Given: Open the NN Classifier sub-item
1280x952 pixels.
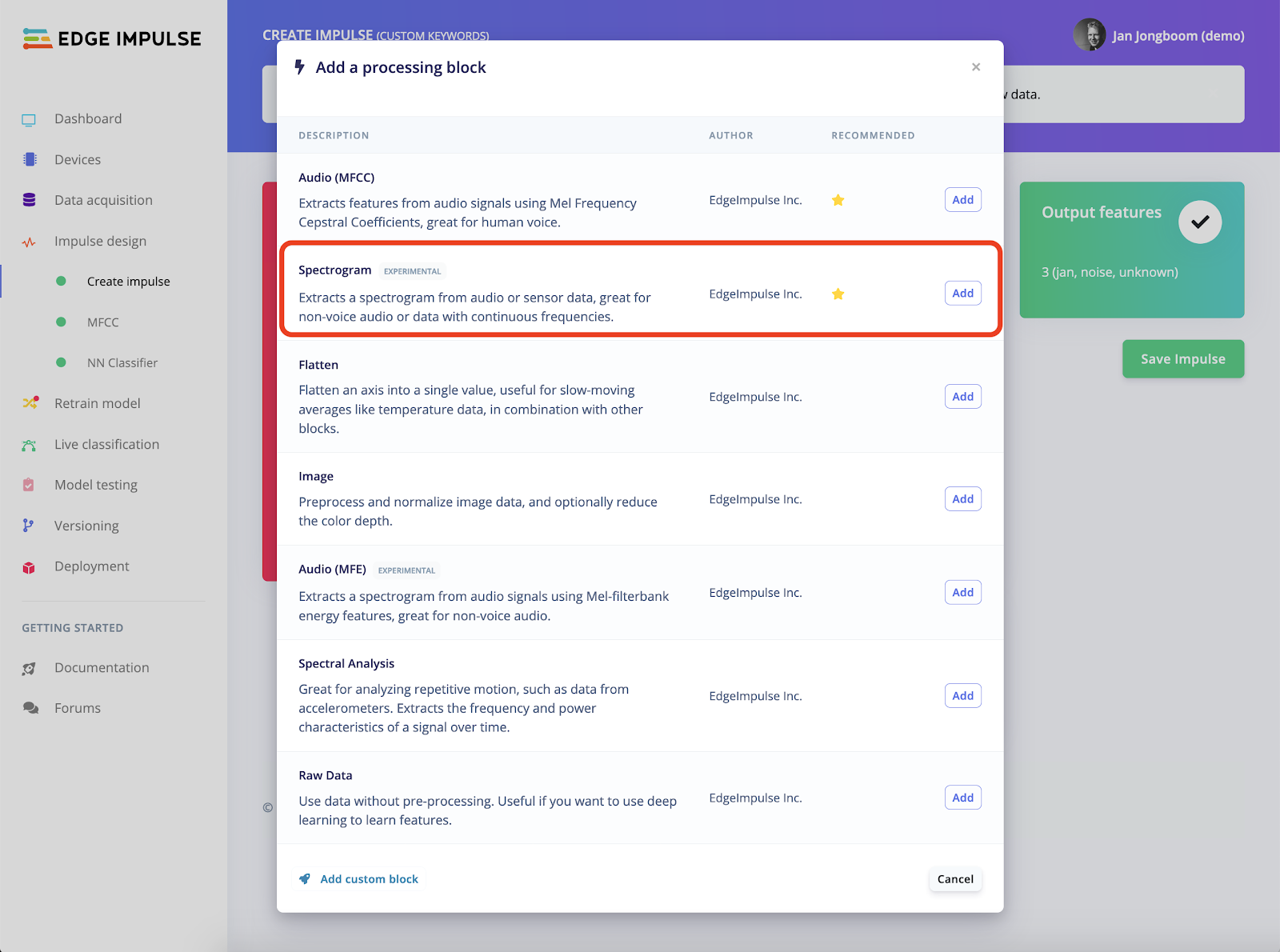Looking at the screenshot, I should pyautogui.click(x=122, y=362).
